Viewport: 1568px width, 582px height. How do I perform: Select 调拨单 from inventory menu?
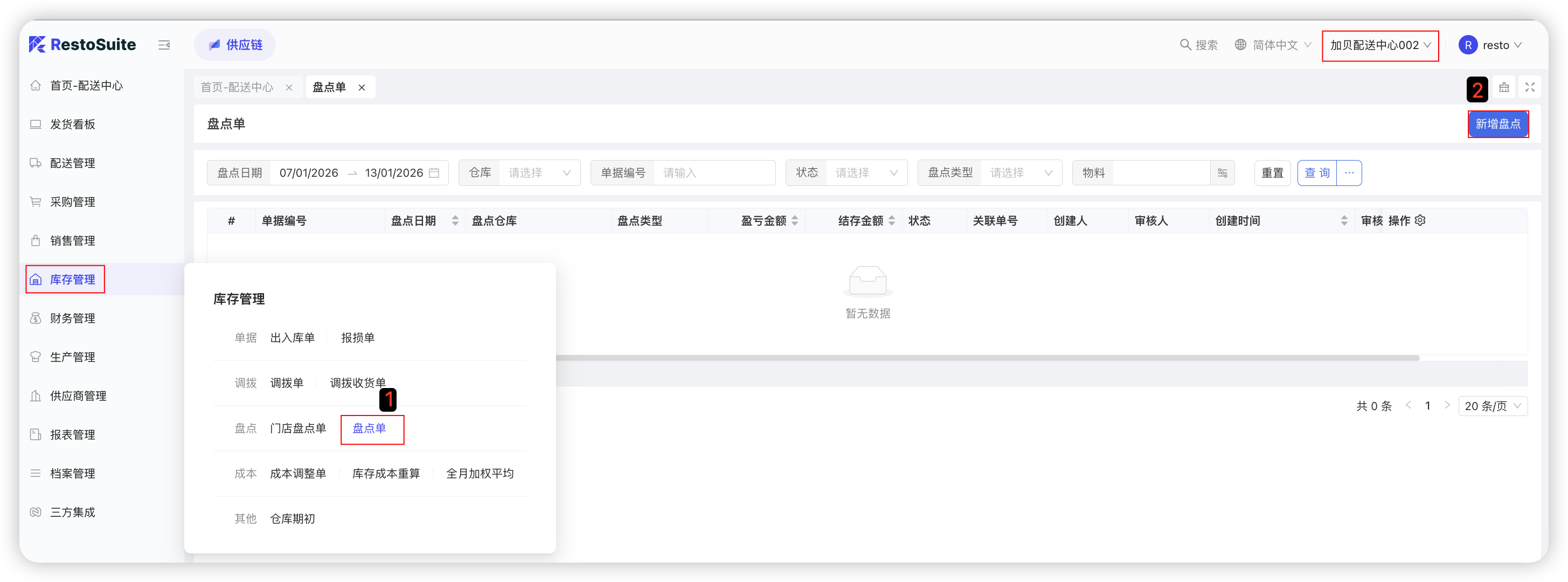pos(287,383)
